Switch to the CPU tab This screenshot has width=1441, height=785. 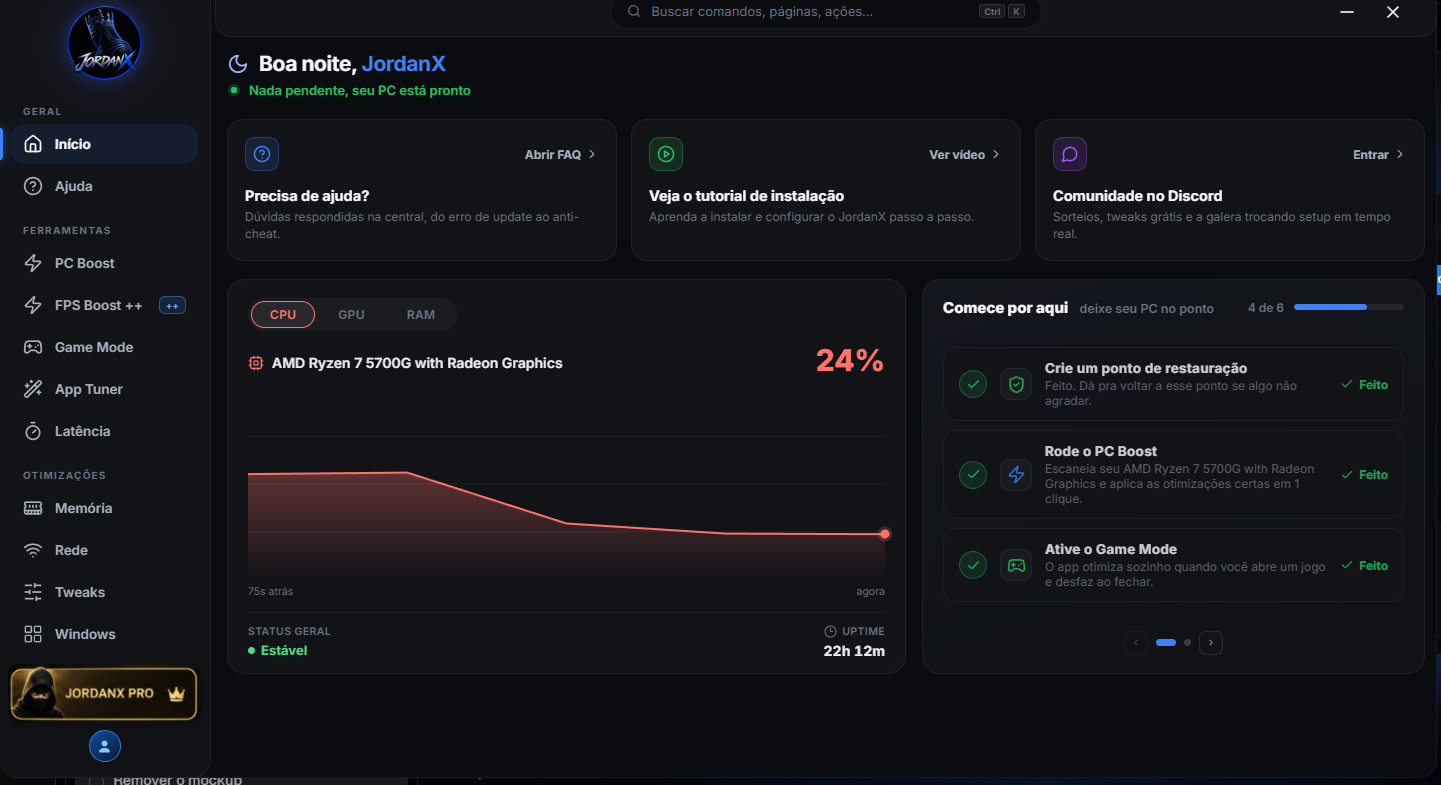(x=283, y=314)
